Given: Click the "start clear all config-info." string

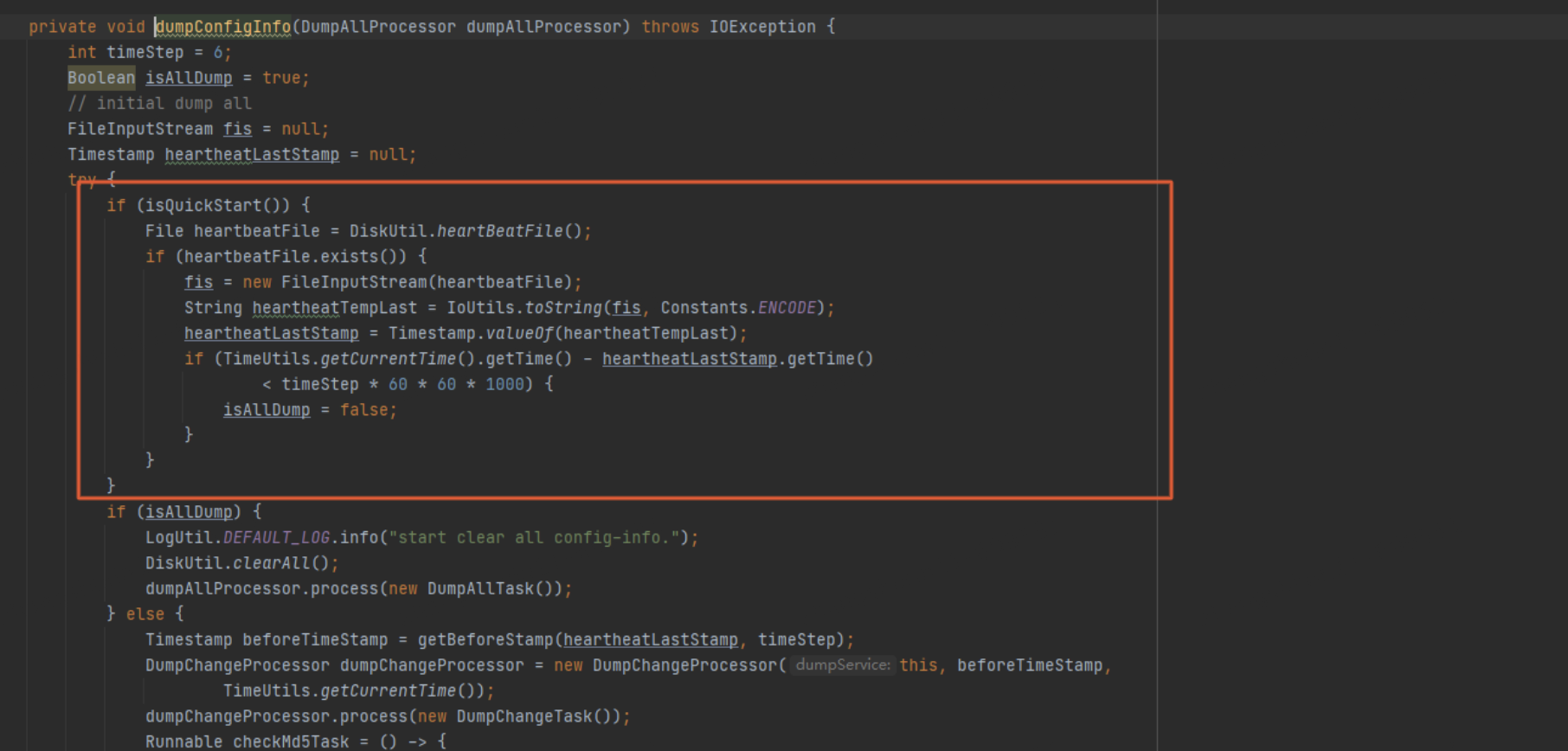Looking at the screenshot, I should [534, 537].
